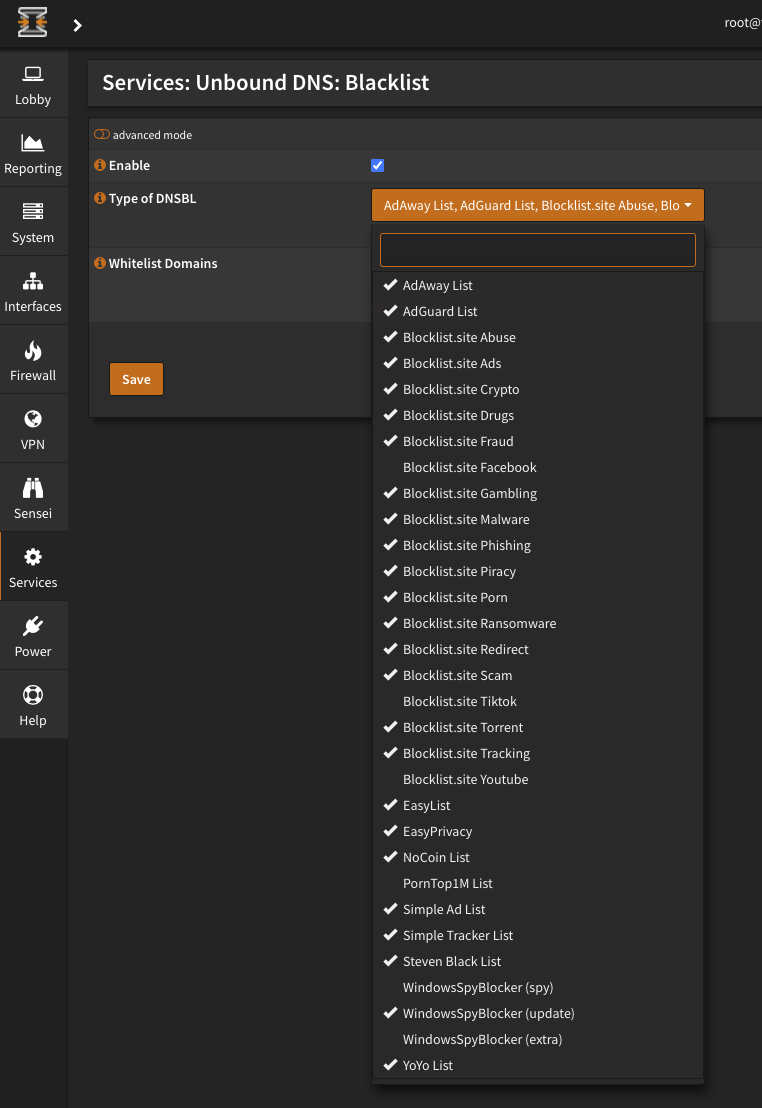Viewport: 762px width, 1108px height.
Task: Click the Help lifebuoy icon
Action: tap(33, 695)
